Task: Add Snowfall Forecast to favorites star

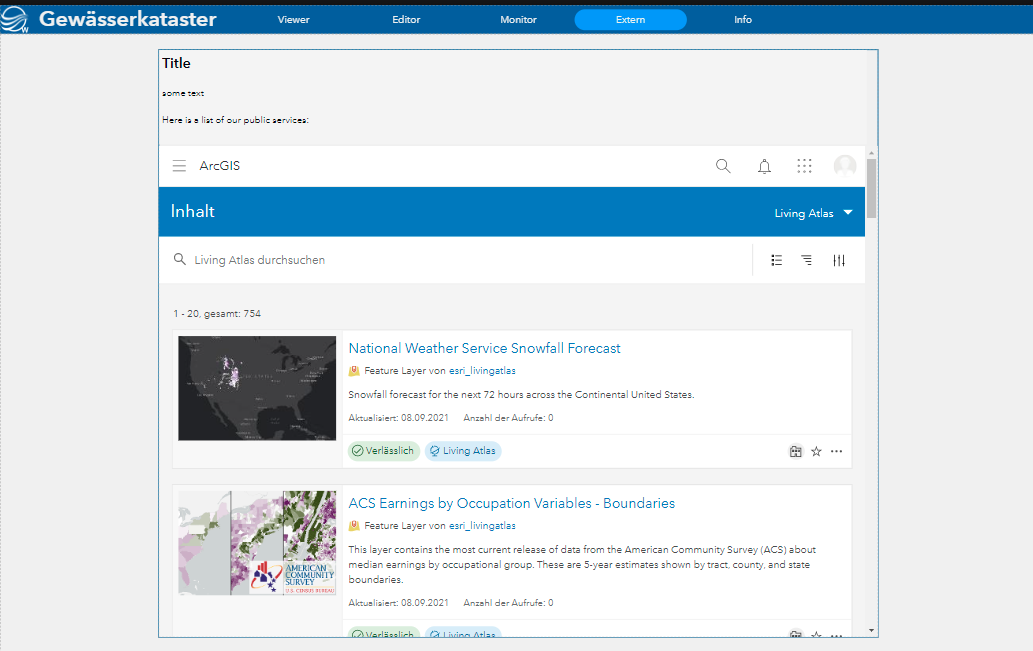Action: 816,451
